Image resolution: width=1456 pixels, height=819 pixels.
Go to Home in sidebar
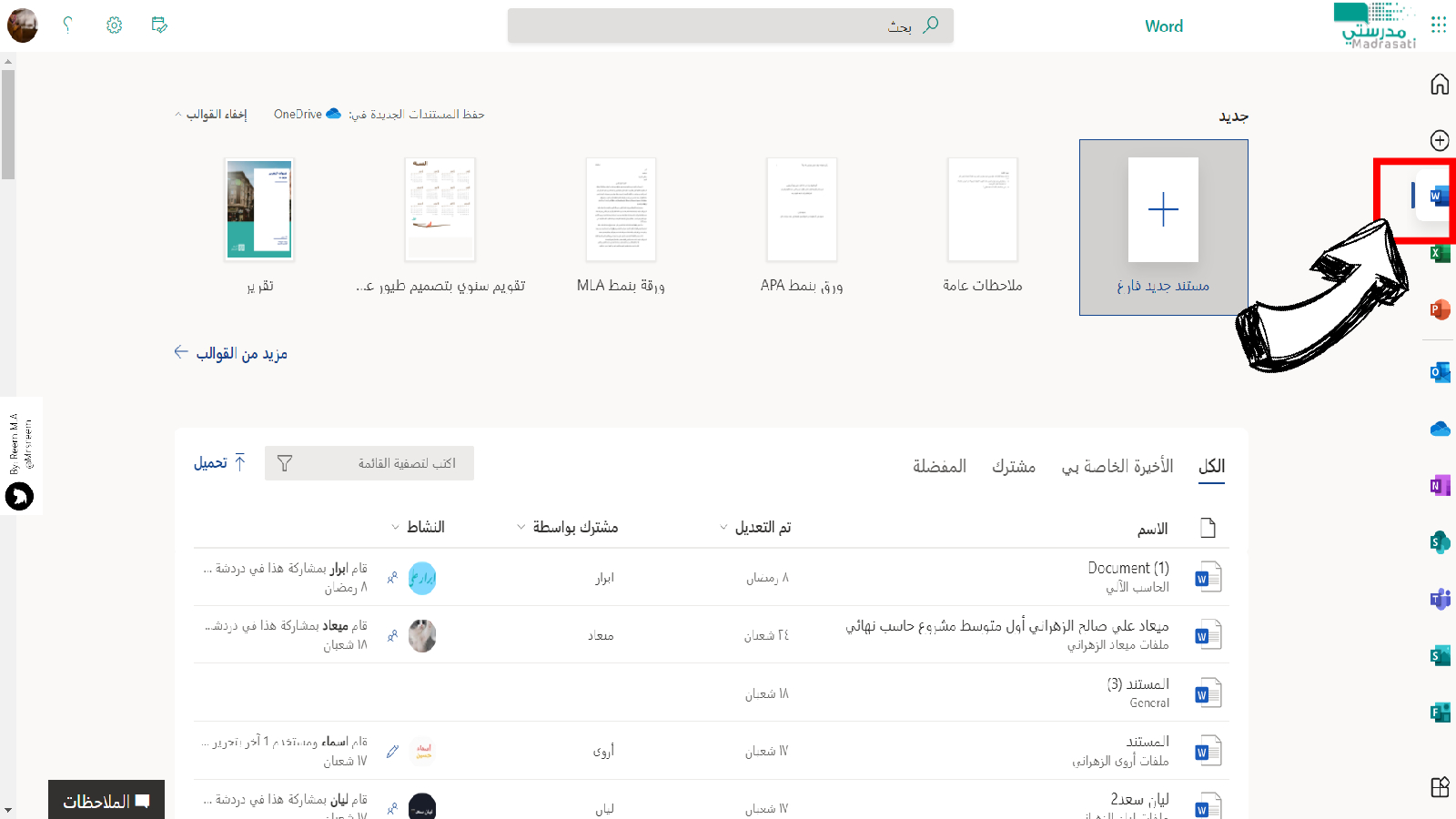tap(1440, 85)
